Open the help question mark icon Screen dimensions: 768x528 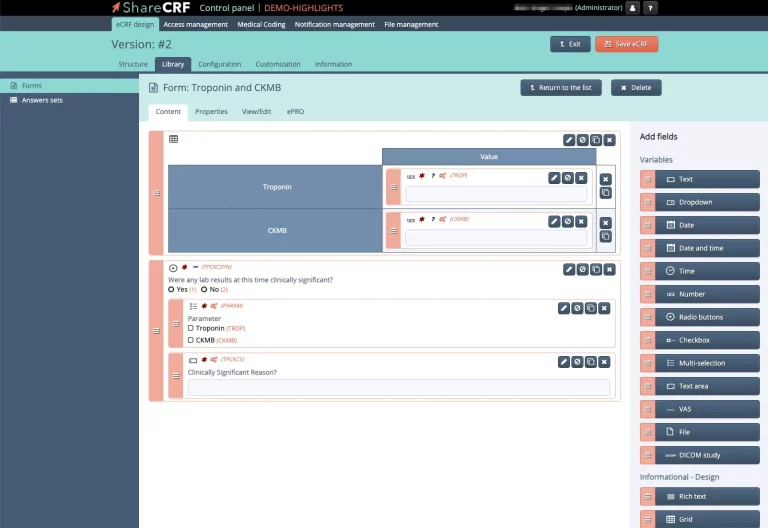651,8
